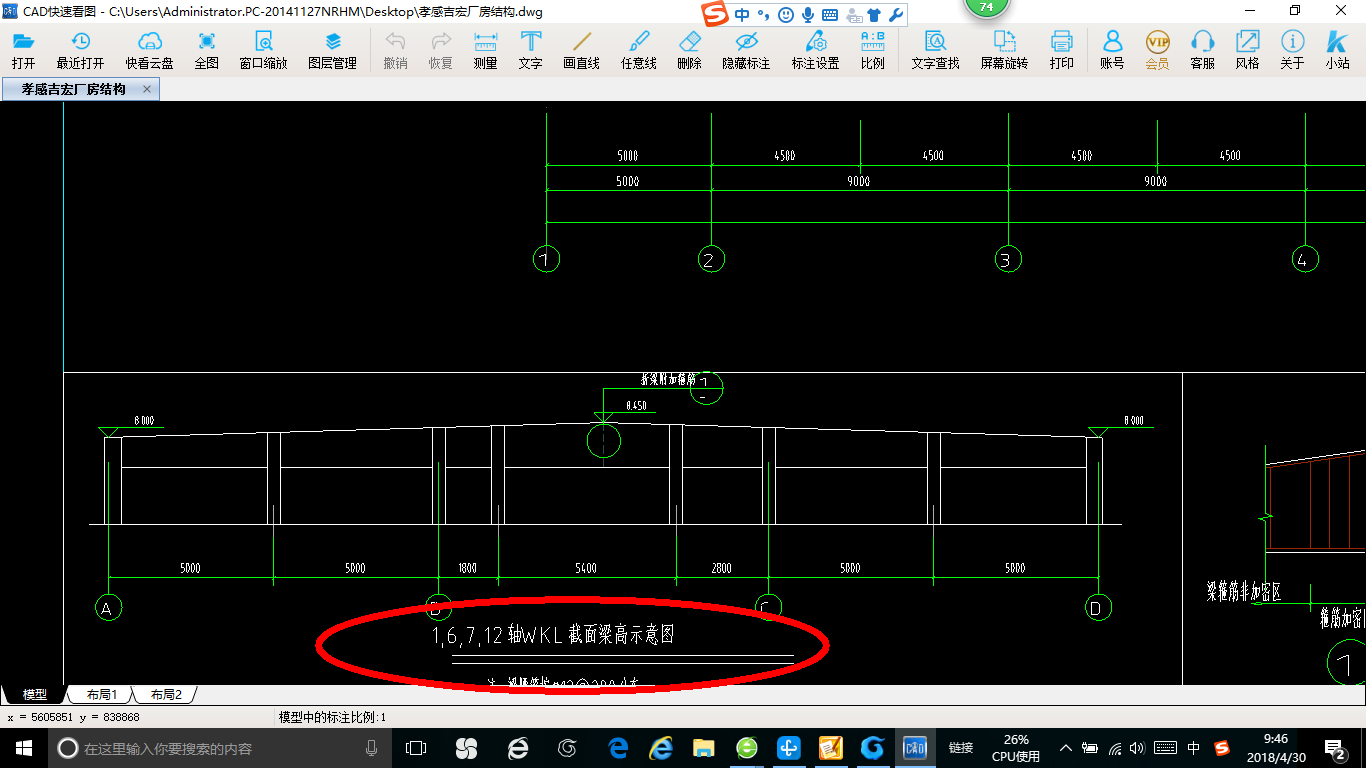Toggle Sogou input between 中 and English
Screen dimensions: 1366x768
pos(742,15)
